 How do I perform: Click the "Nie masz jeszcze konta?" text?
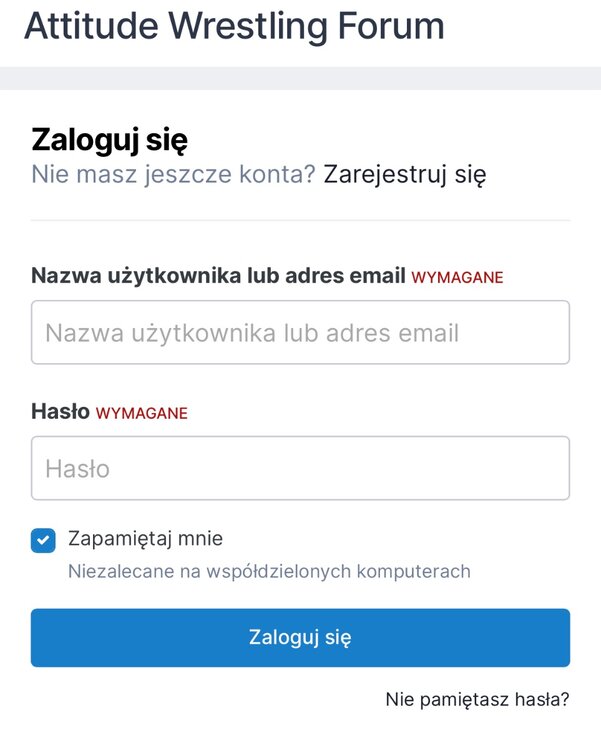point(173,175)
